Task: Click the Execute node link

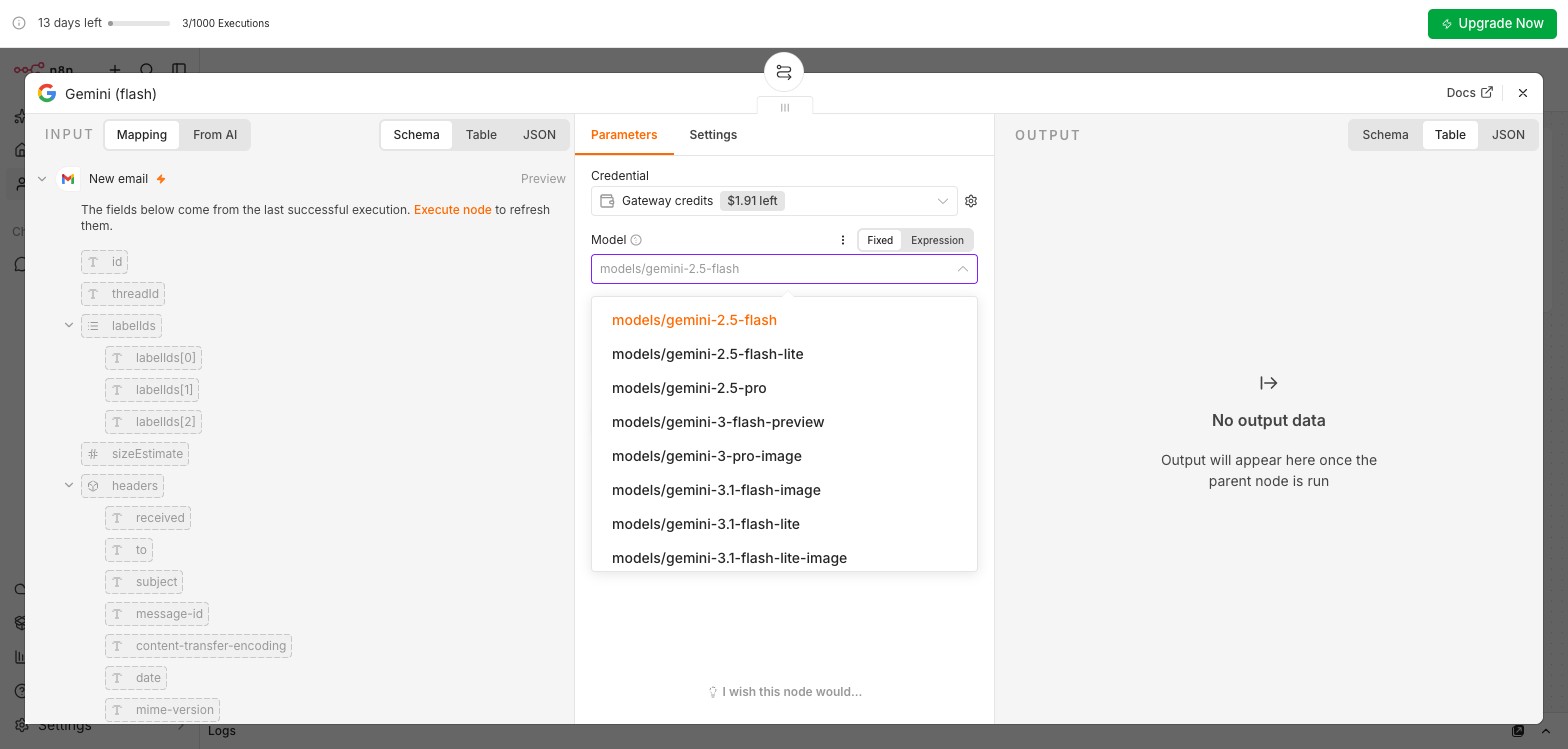Action: point(452,210)
